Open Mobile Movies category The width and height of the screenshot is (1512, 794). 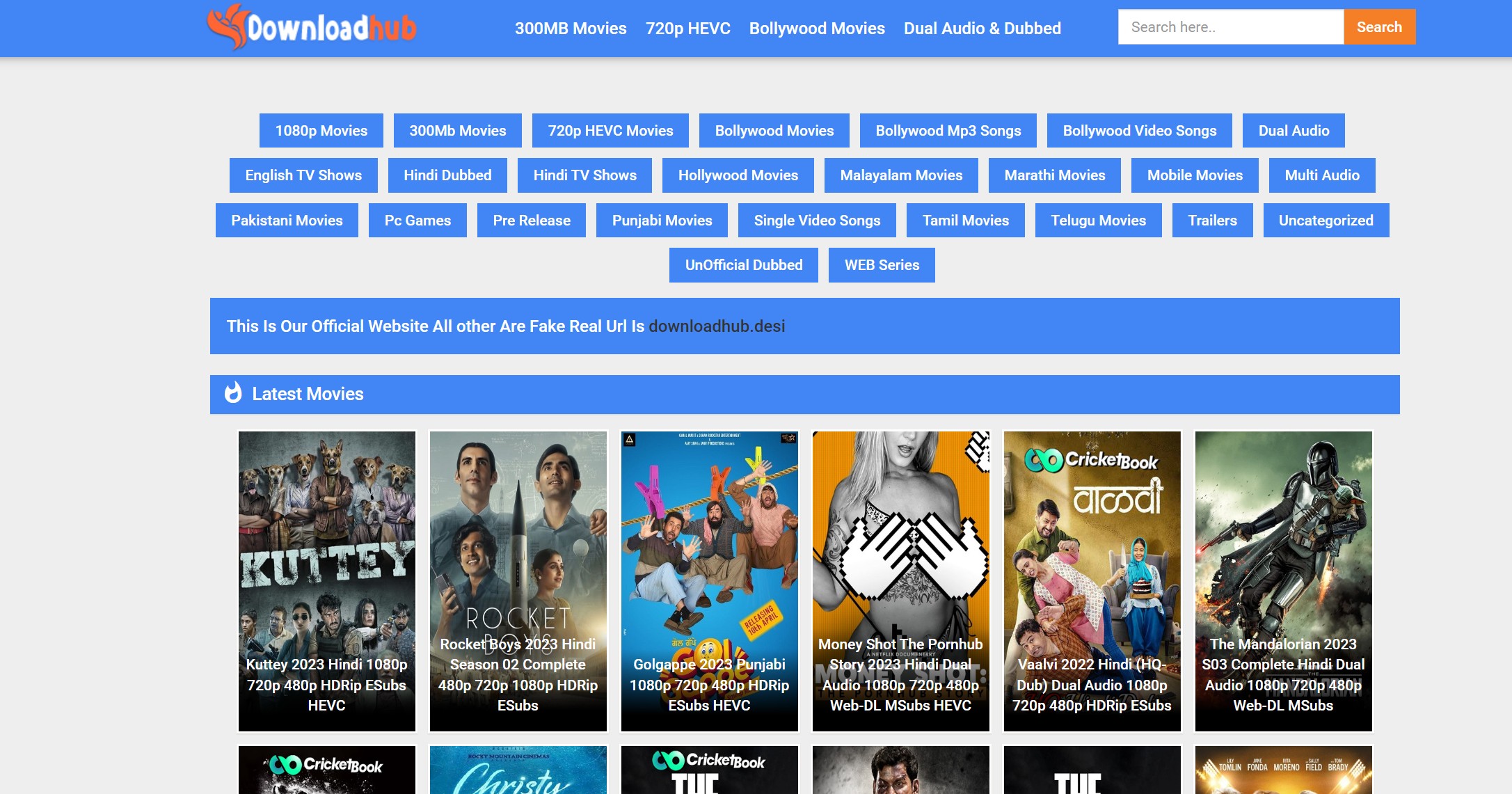[1195, 175]
